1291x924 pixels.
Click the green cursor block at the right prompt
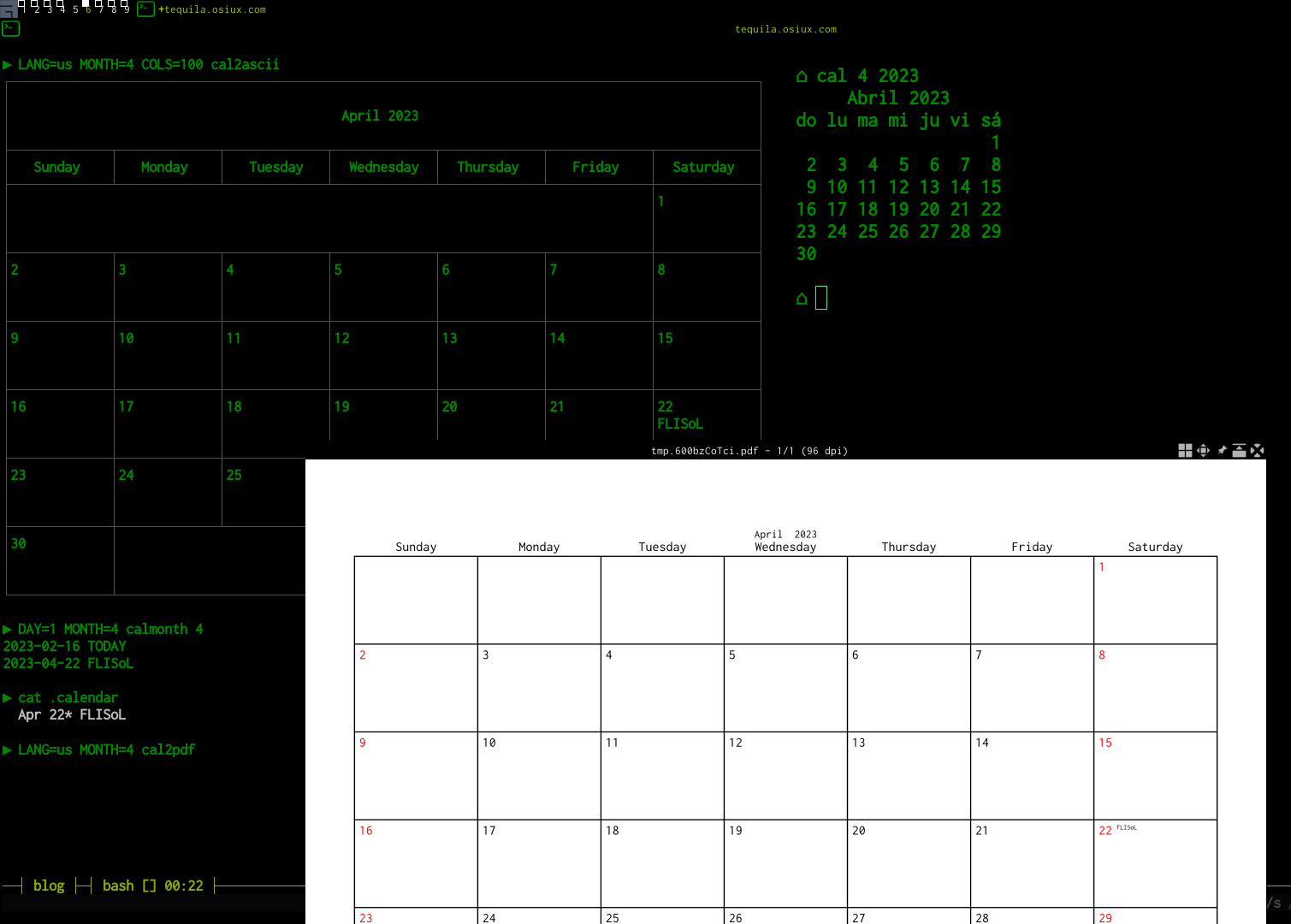(821, 298)
